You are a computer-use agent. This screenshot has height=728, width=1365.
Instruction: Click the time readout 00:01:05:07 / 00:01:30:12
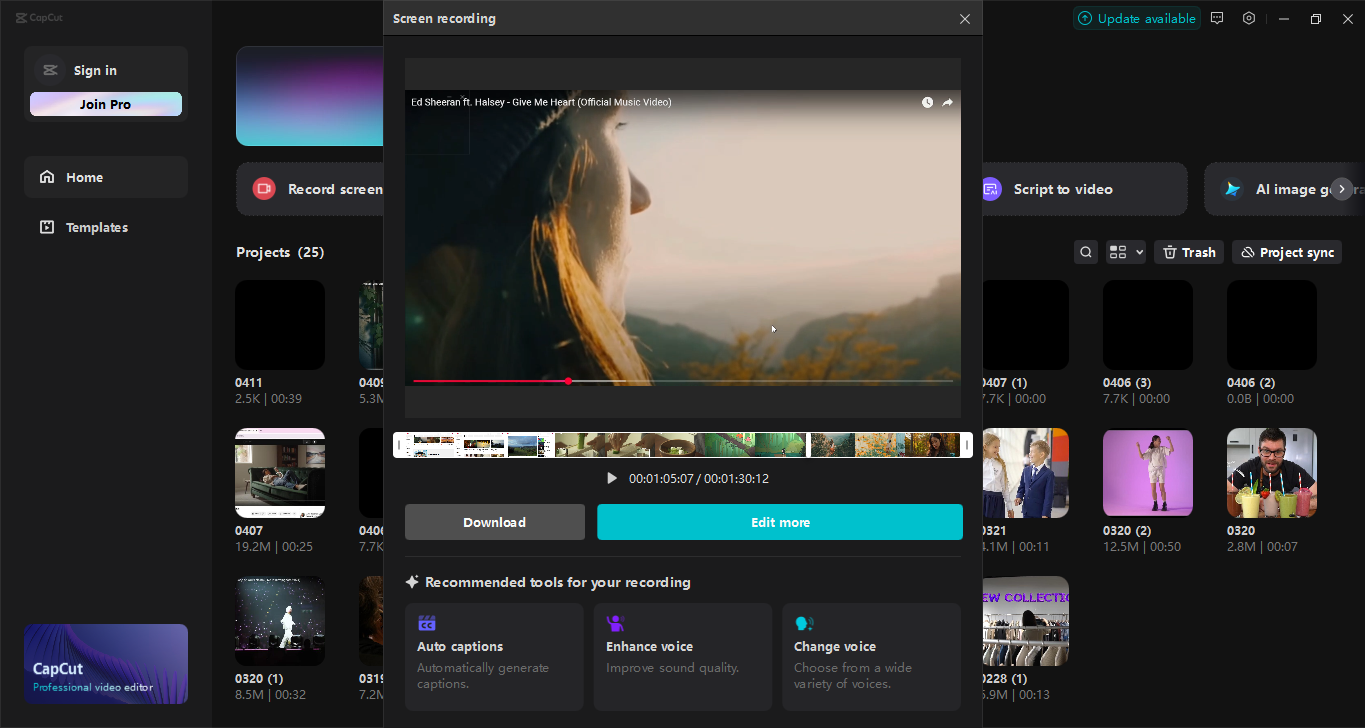[699, 479]
